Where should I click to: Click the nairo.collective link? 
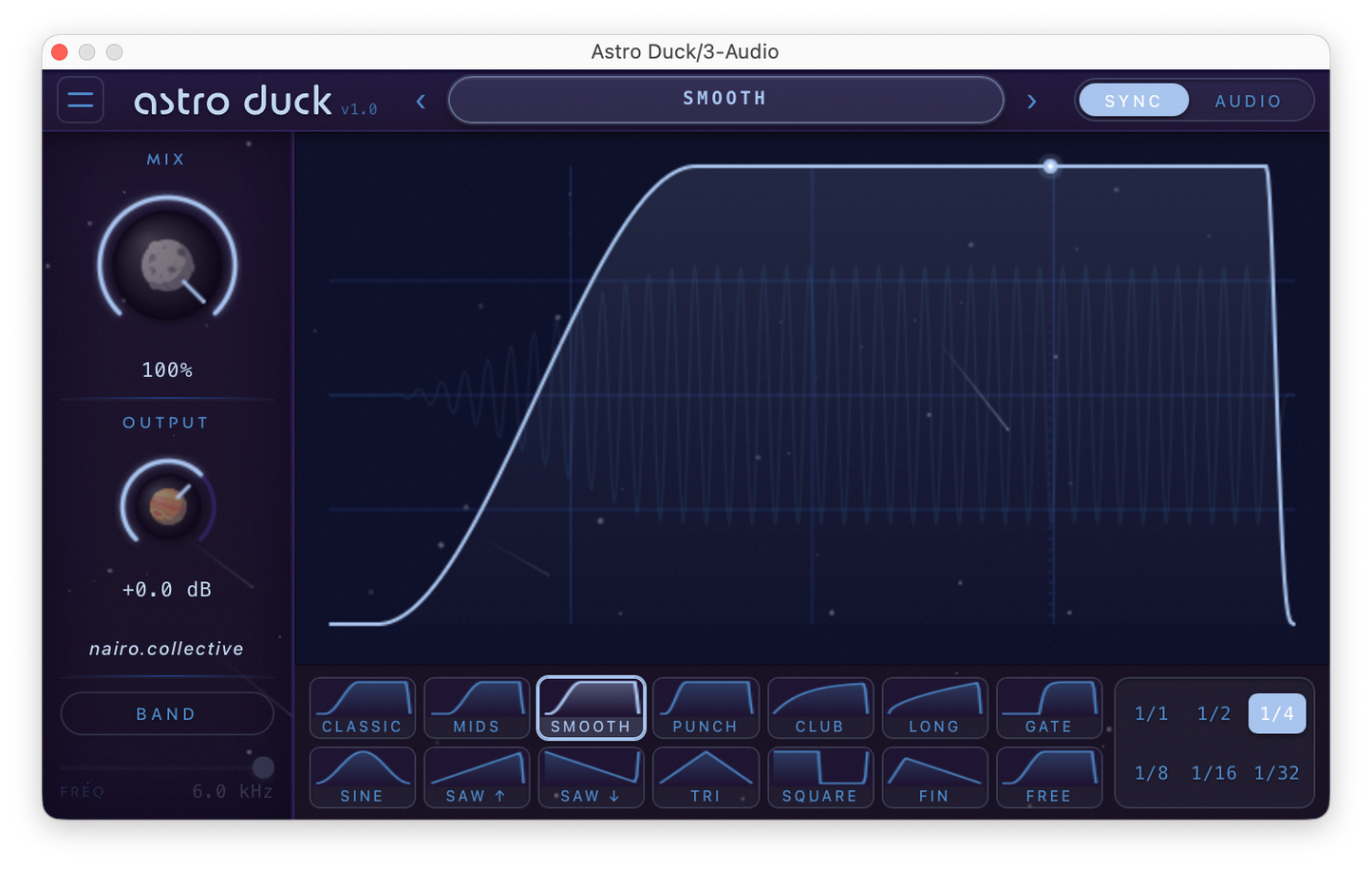point(167,649)
